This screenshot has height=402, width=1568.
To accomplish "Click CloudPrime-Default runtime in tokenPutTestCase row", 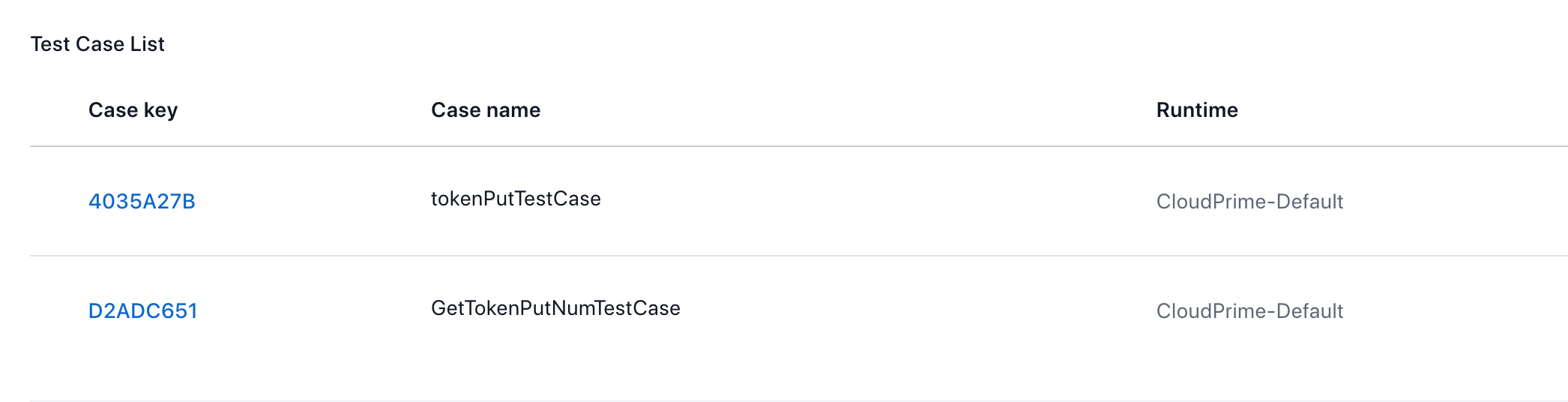I will pyautogui.click(x=1249, y=201).
